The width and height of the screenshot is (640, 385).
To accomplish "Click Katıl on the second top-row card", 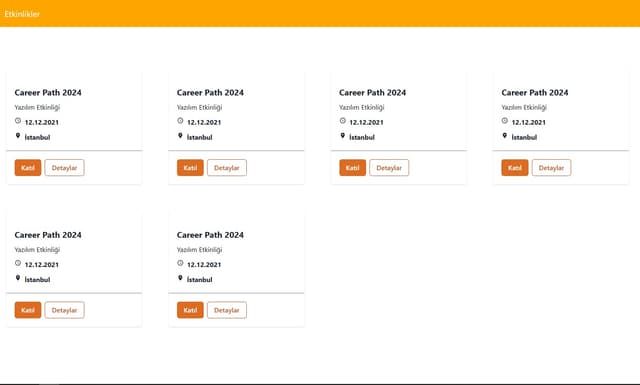I will [x=190, y=168].
